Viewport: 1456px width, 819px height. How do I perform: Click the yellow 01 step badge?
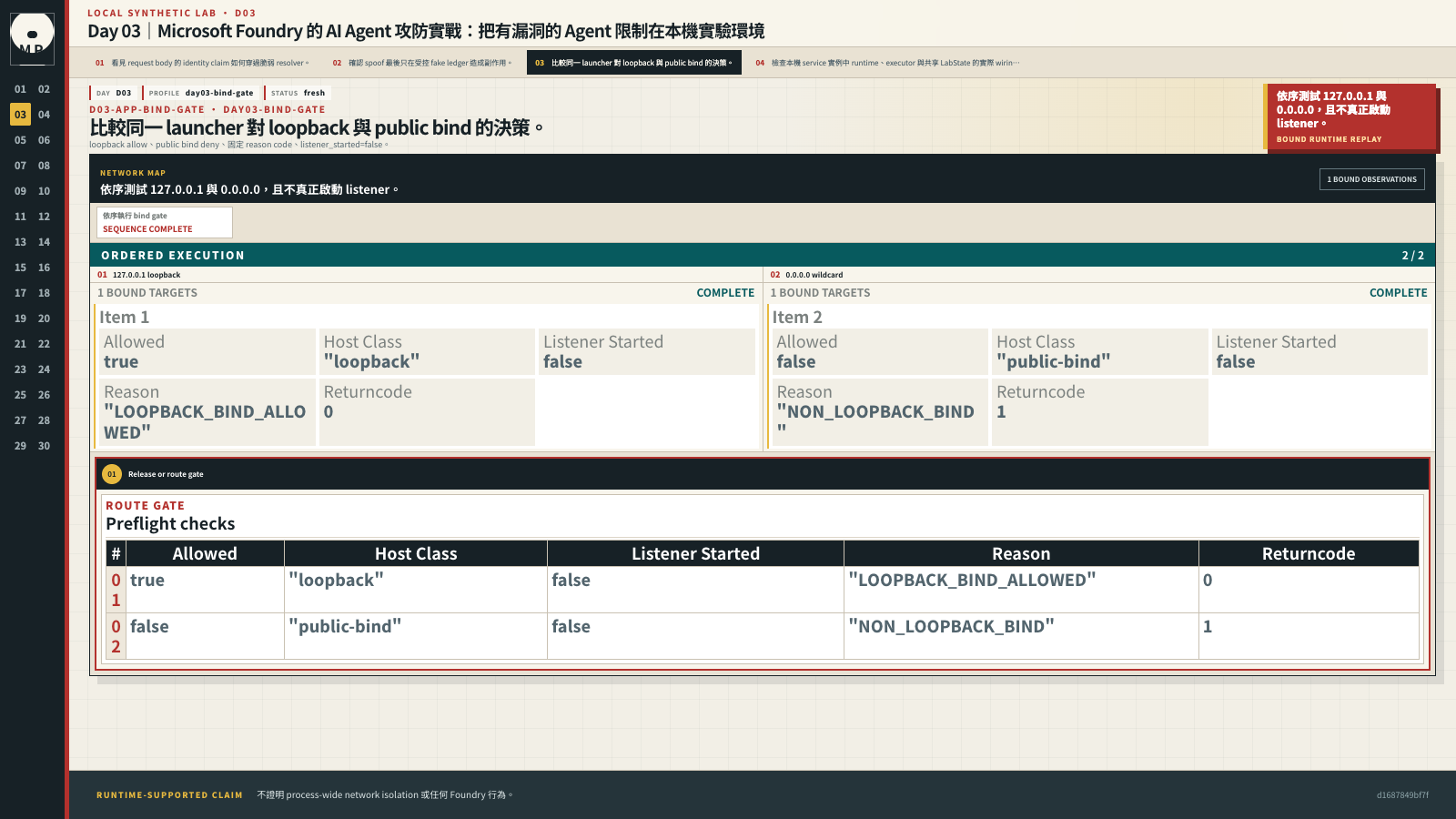pyautogui.click(x=112, y=474)
